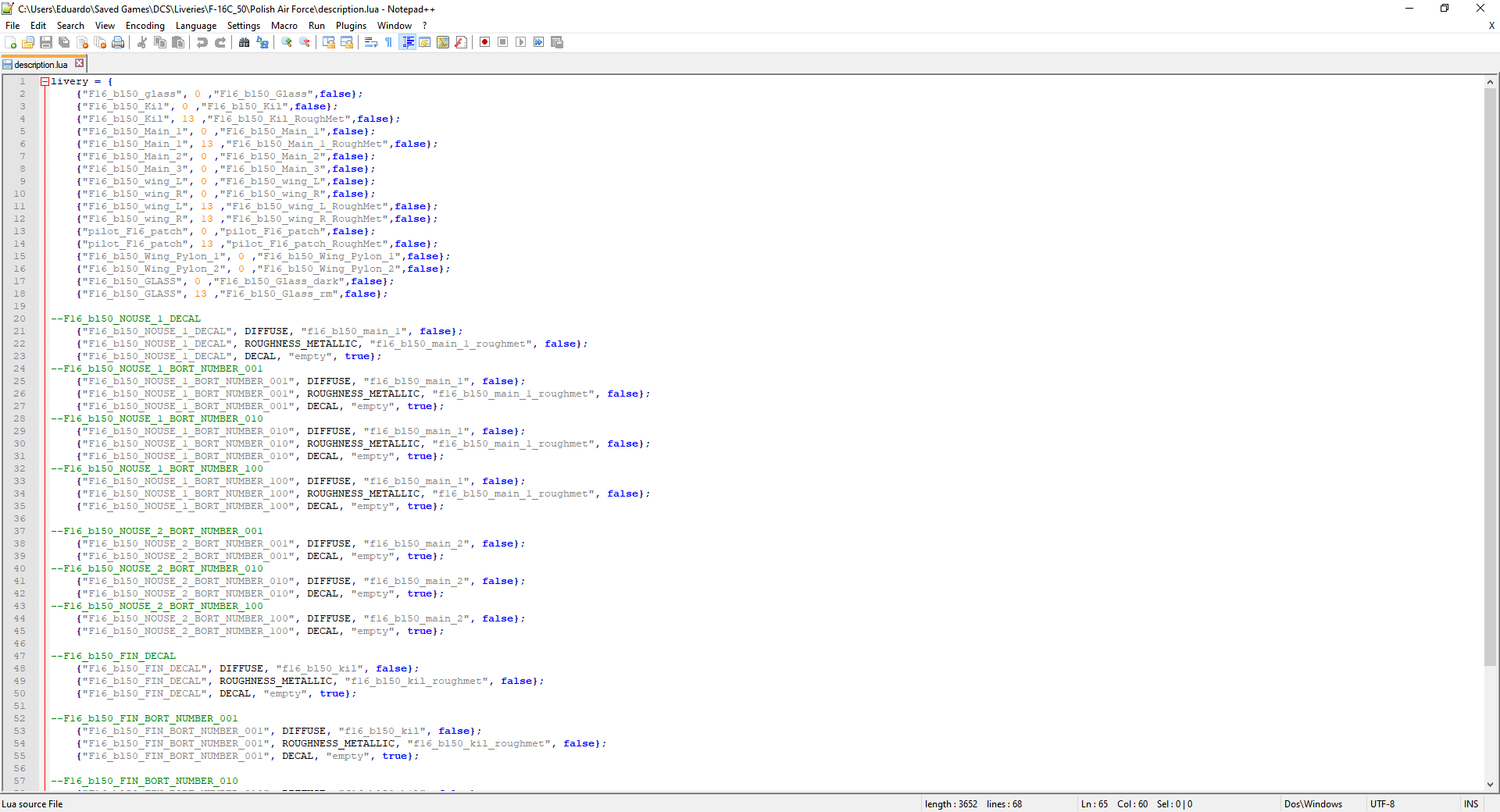Click the Close document toolbar icon
Image resolution: width=1500 pixels, height=812 pixels.
(x=82, y=42)
